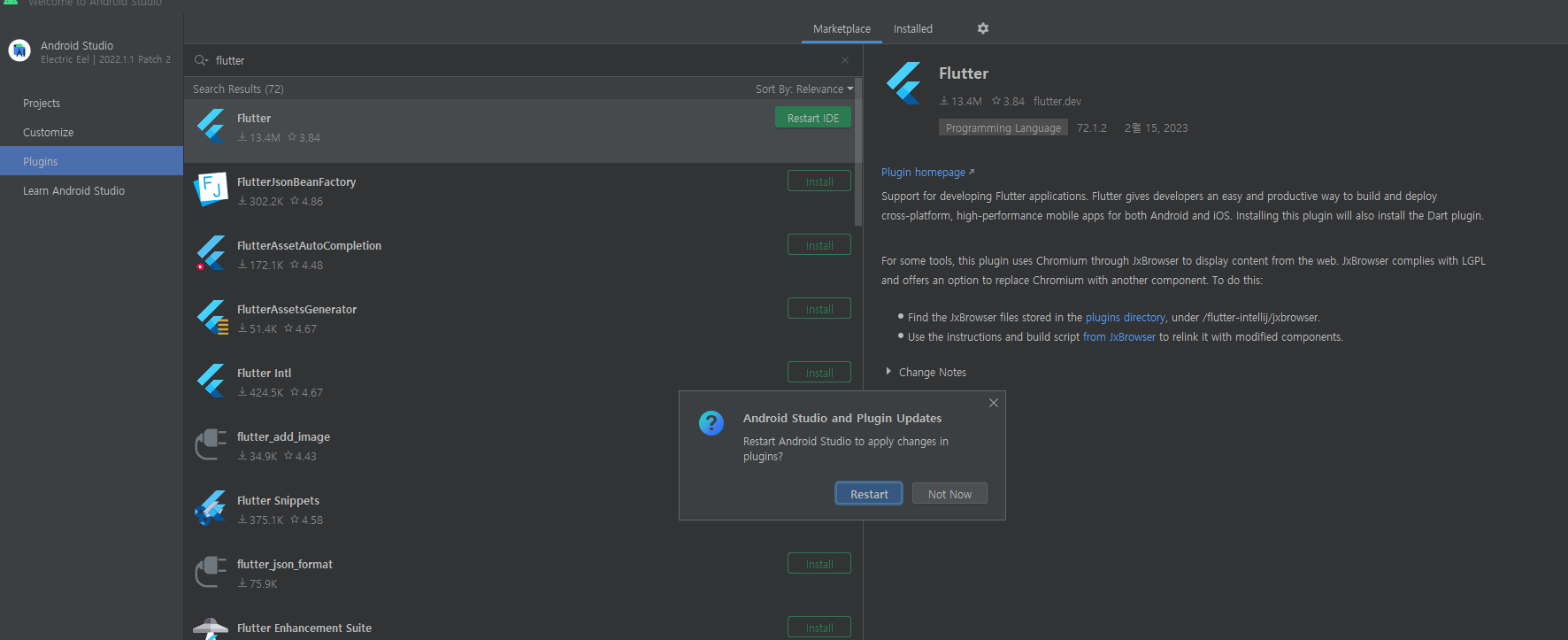This screenshot has height=640, width=1568.
Task: Select the FlutterAssetAutoCompletion result name
Action: point(309,245)
